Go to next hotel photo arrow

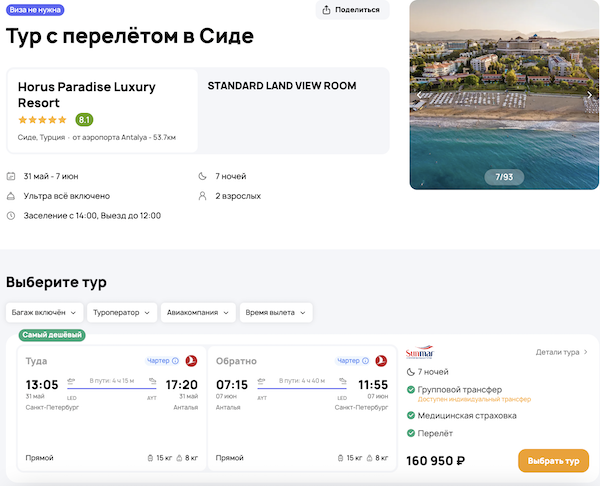pos(589,95)
